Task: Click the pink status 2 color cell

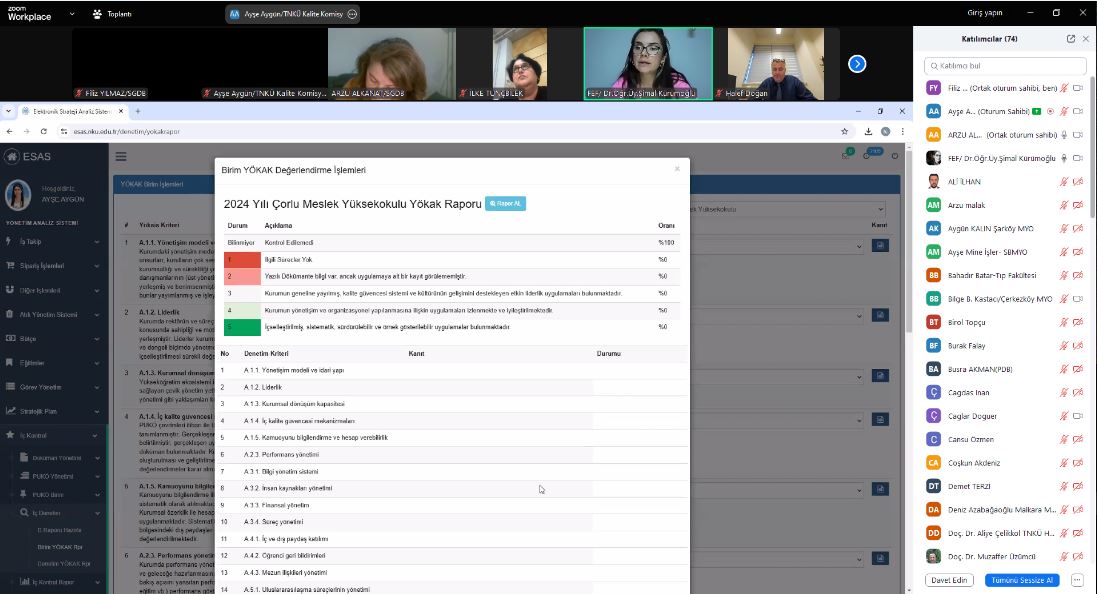Action: (242, 276)
